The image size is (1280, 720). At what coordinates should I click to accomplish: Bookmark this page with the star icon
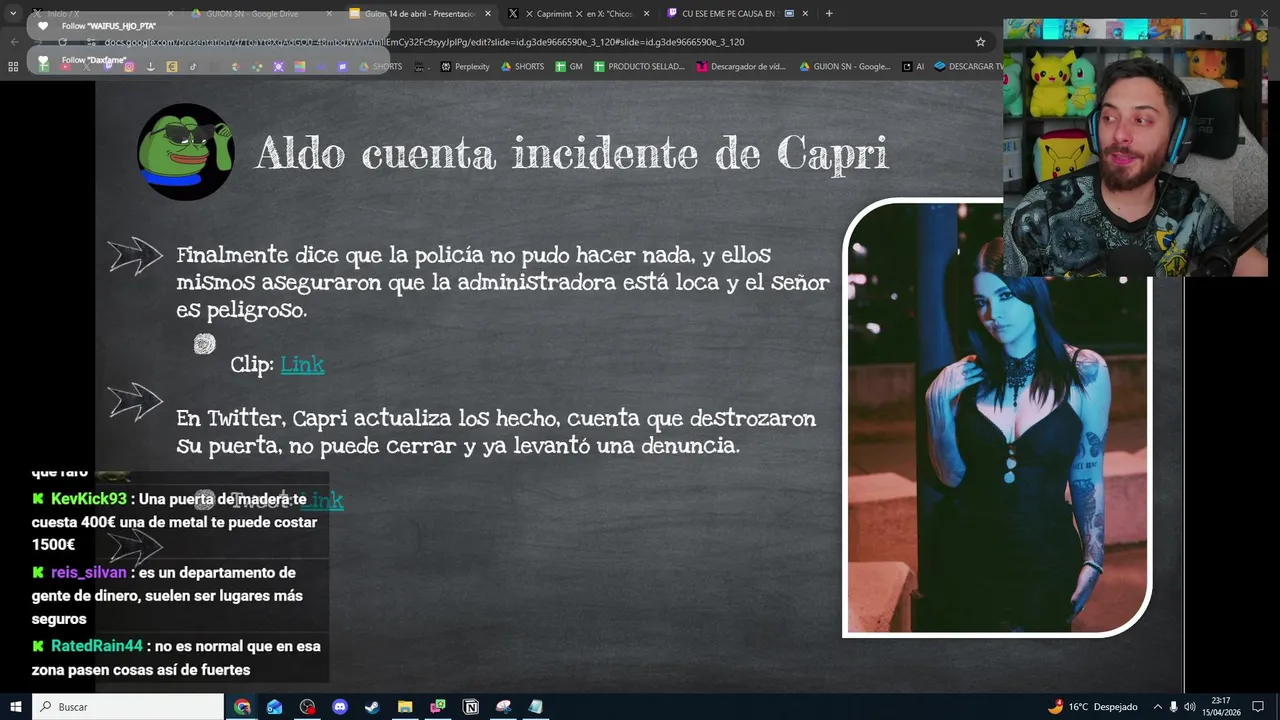pyautogui.click(x=980, y=42)
